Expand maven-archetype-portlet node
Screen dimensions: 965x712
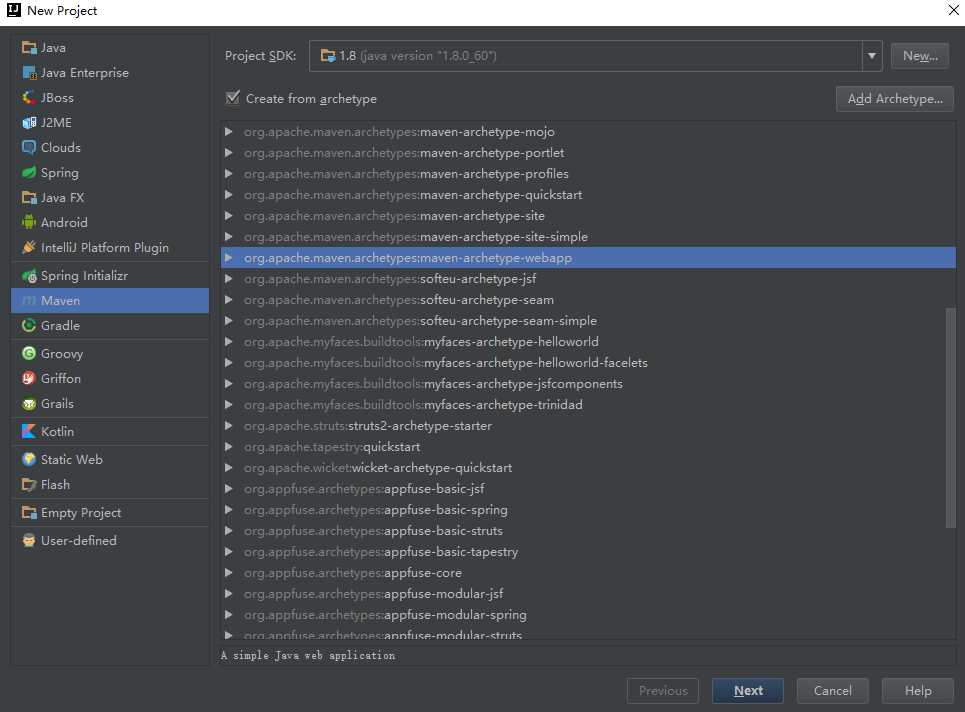pyautogui.click(x=228, y=153)
